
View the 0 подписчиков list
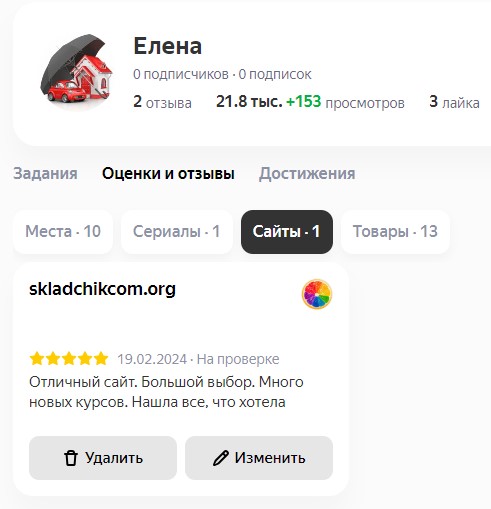(x=181, y=74)
